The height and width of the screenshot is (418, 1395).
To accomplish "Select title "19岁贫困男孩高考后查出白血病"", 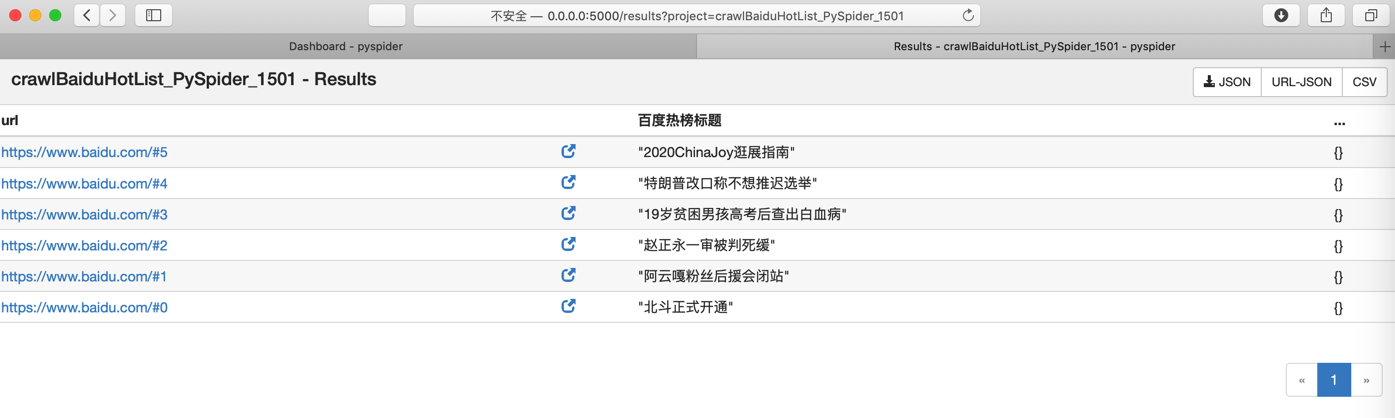I will (x=742, y=214).
